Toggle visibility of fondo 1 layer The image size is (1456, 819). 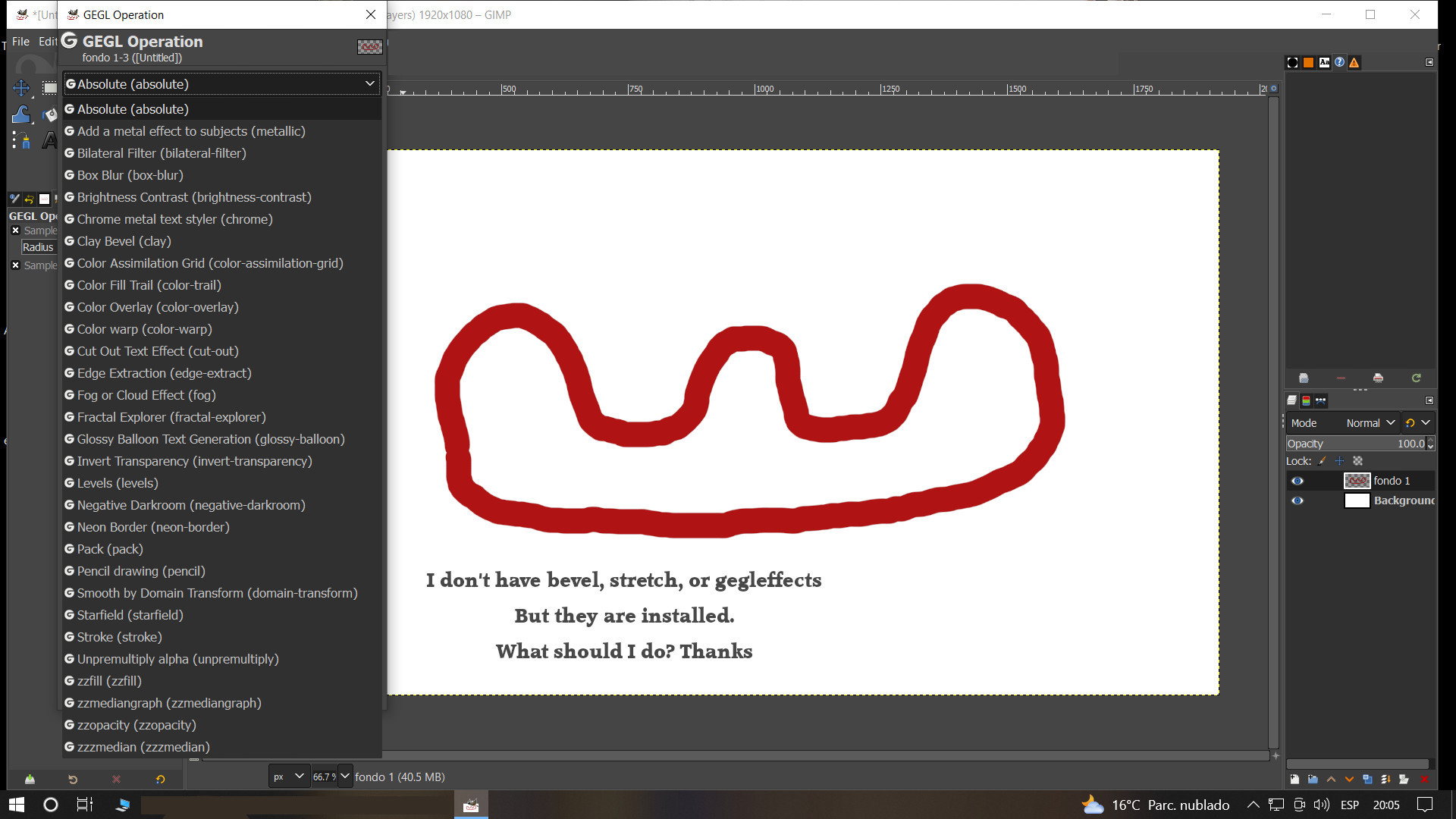coord(1298,481)
